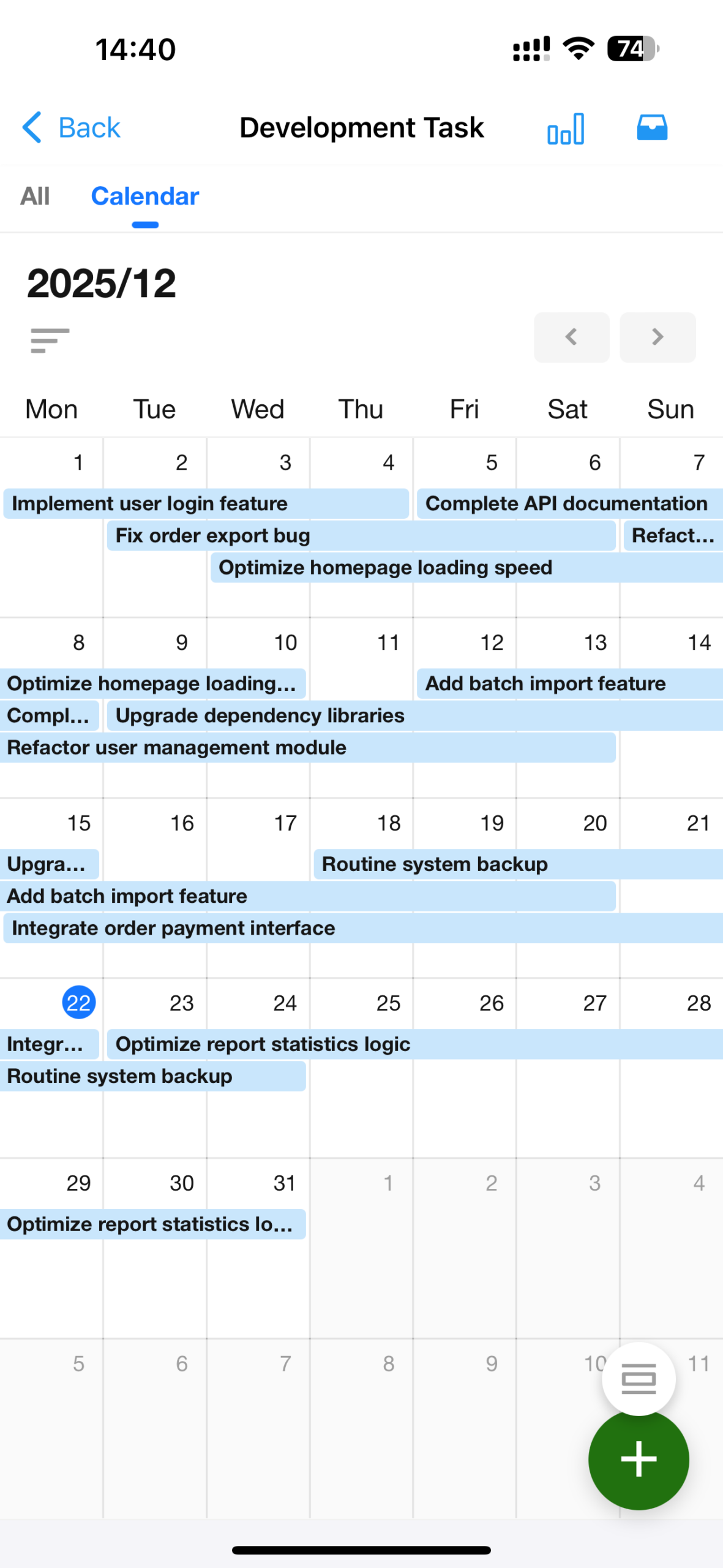Screen dimensions: 723x1568
Task: Open the sort/filter lines icon
Action: [x=50, y=340]
